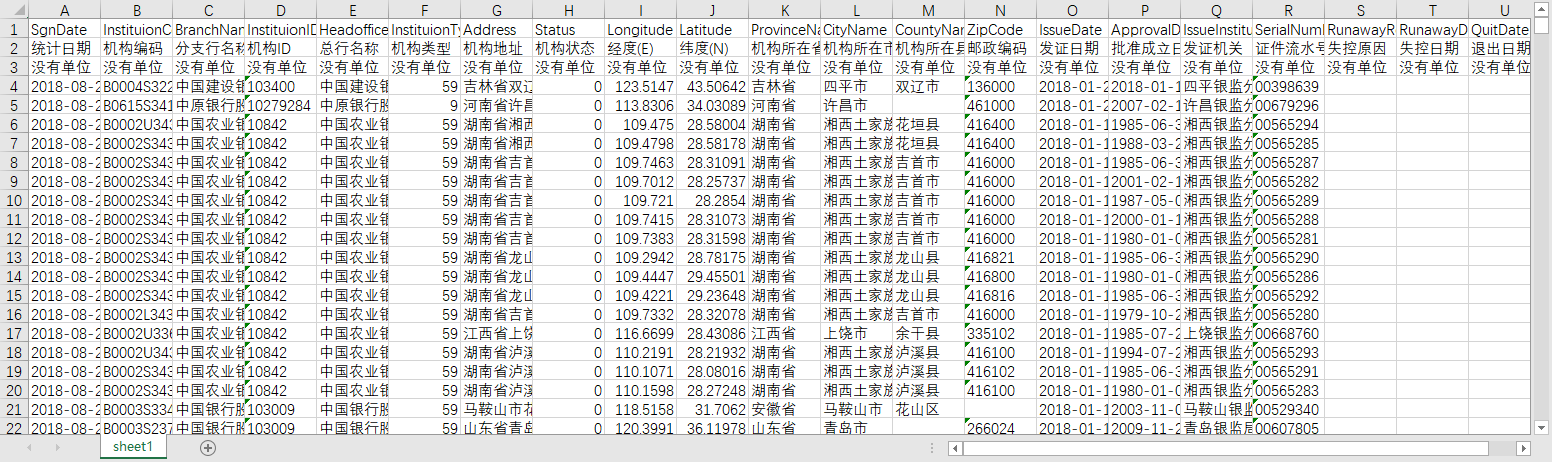Click the horizontal scrollbar right arrow
The height and width of the screenshot is (462, 1552).
coord(1524,448)
